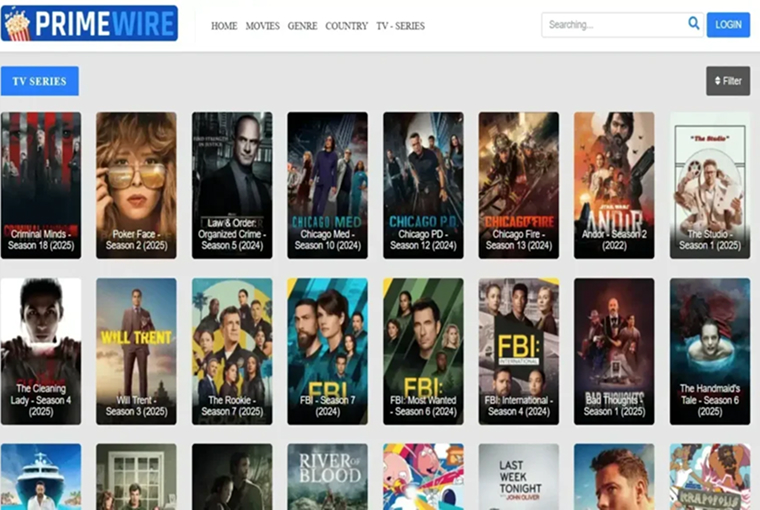Screen dimensions: 760x510
Task: Click the magnifying glass search icon
Action: pyautogui.click(x=693, y=24)
